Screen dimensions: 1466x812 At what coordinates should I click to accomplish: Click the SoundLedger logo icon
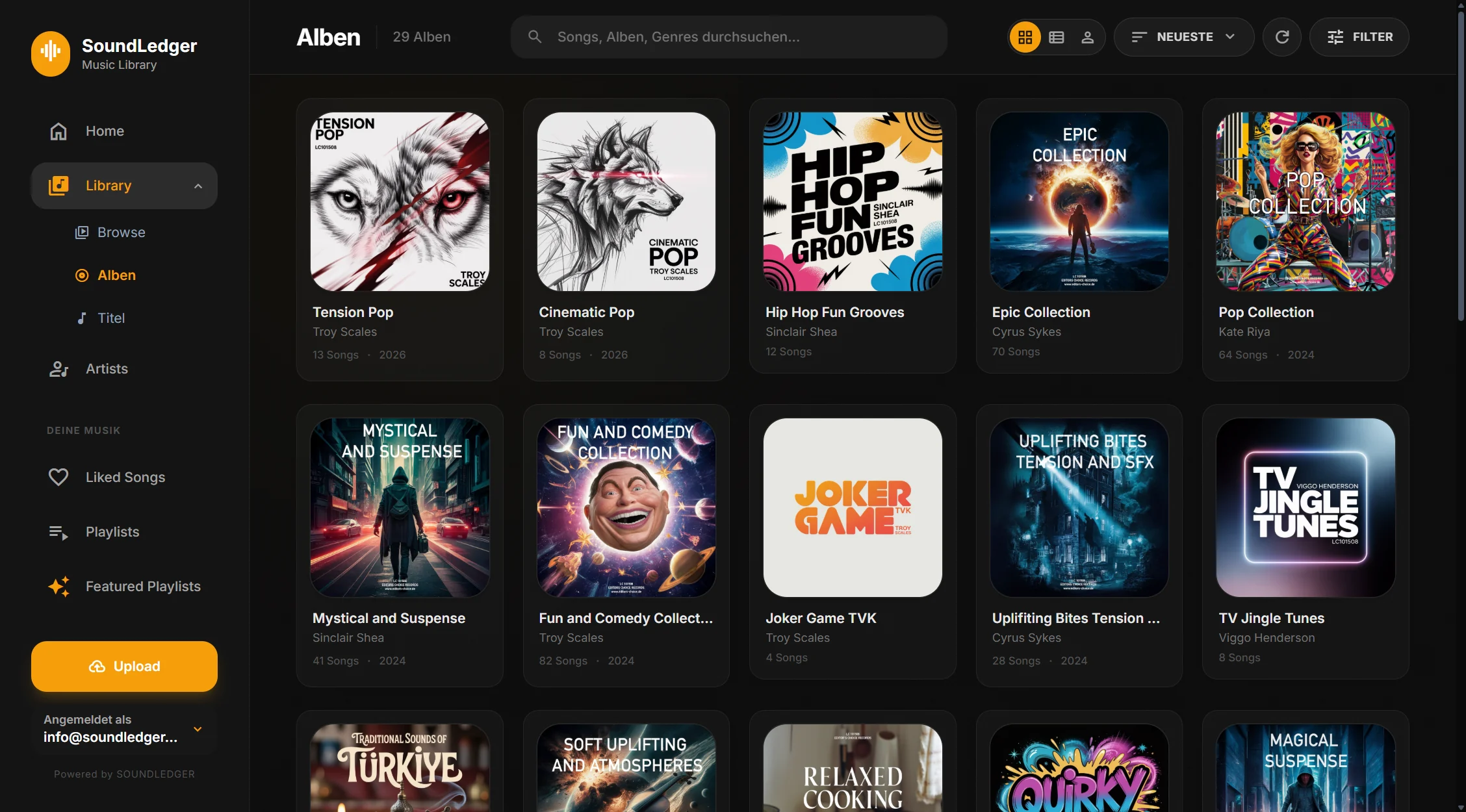51,53
